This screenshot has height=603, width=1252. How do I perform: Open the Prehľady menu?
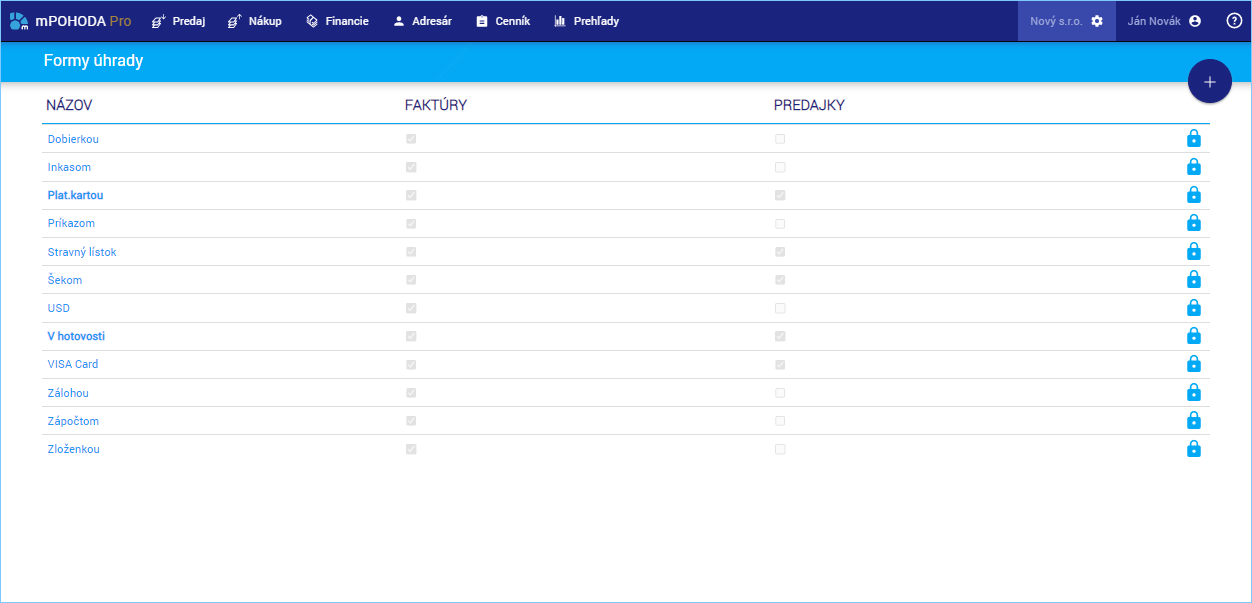click(x=586, y=21)
